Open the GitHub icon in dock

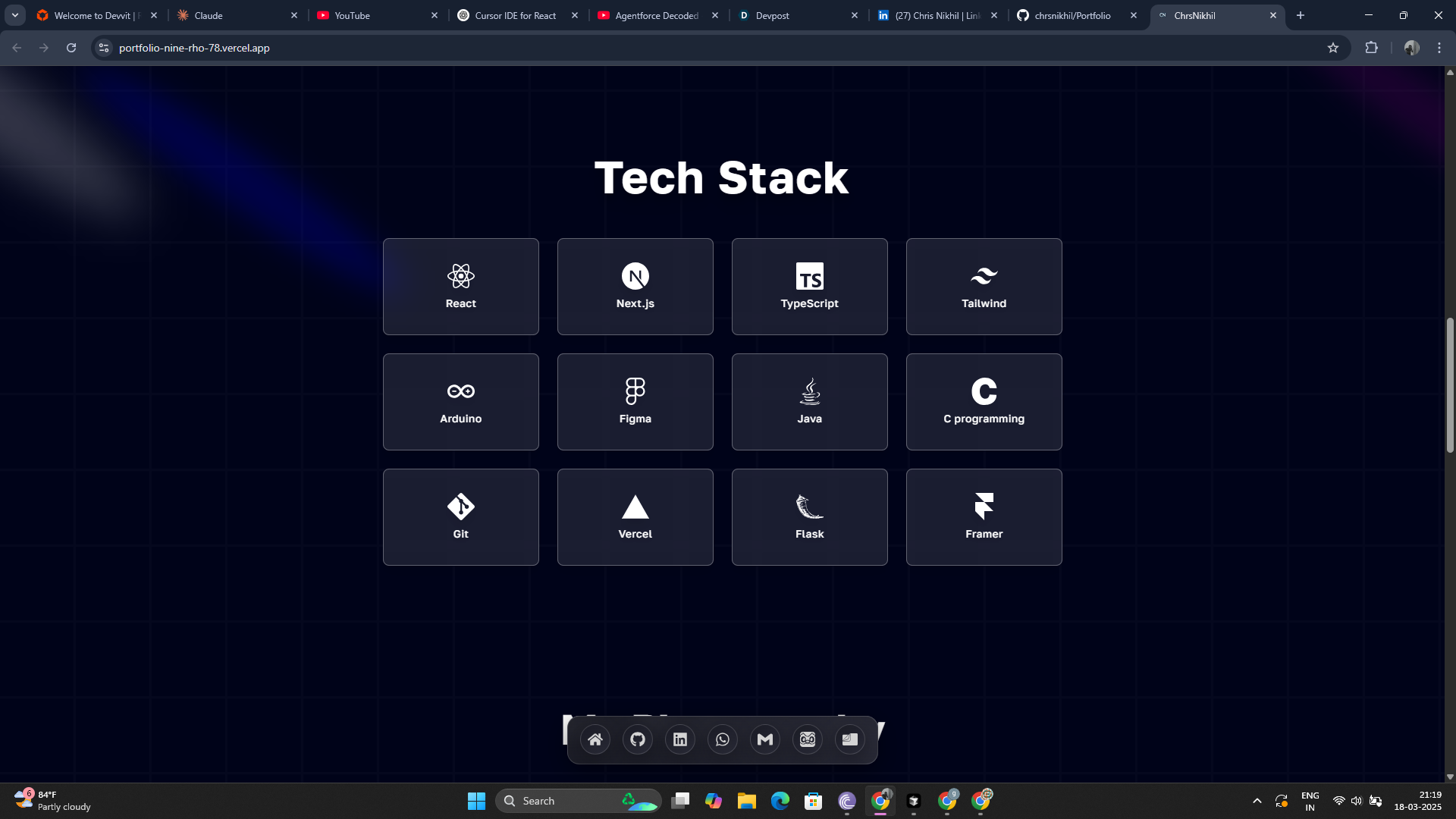click(638, 739)
